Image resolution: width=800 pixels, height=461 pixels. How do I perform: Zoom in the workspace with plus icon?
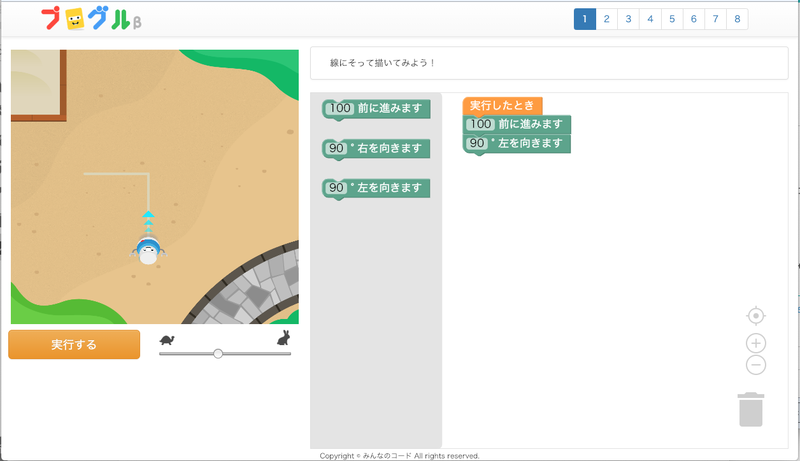[756, 343]
